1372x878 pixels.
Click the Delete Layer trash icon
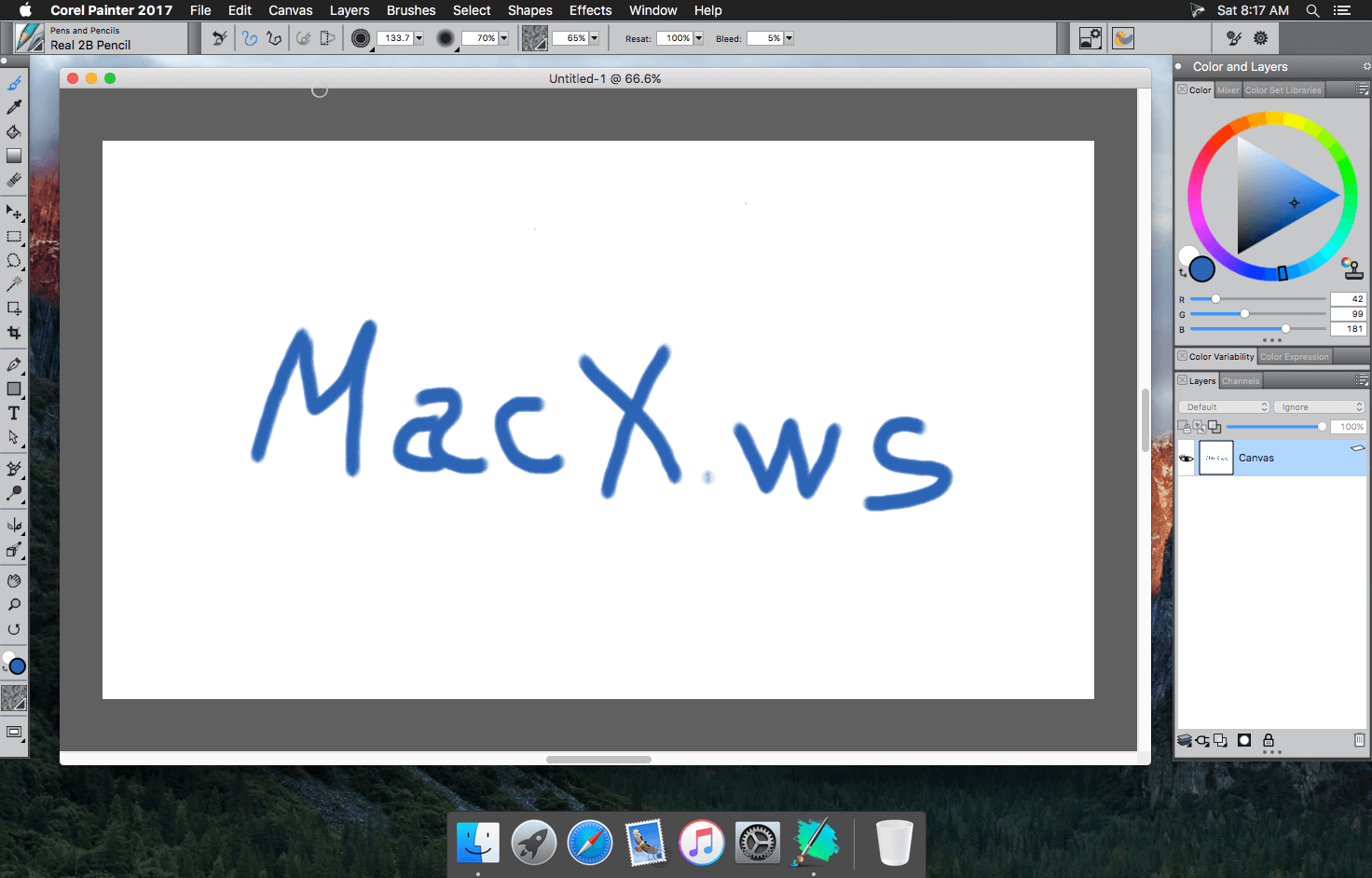(x=1359, y=740)
